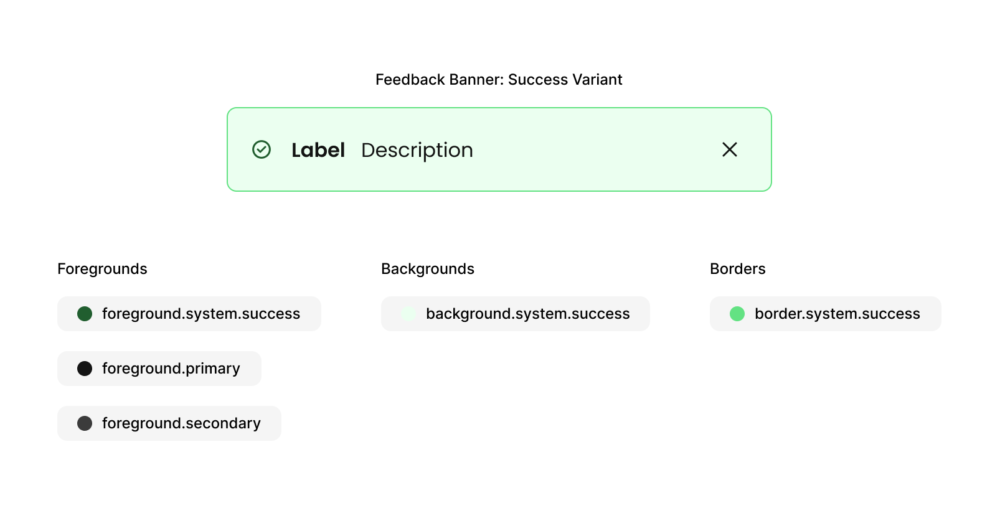Click the green border of the banner
Viewport: 1000px width, 513px height.
[499, 108]
